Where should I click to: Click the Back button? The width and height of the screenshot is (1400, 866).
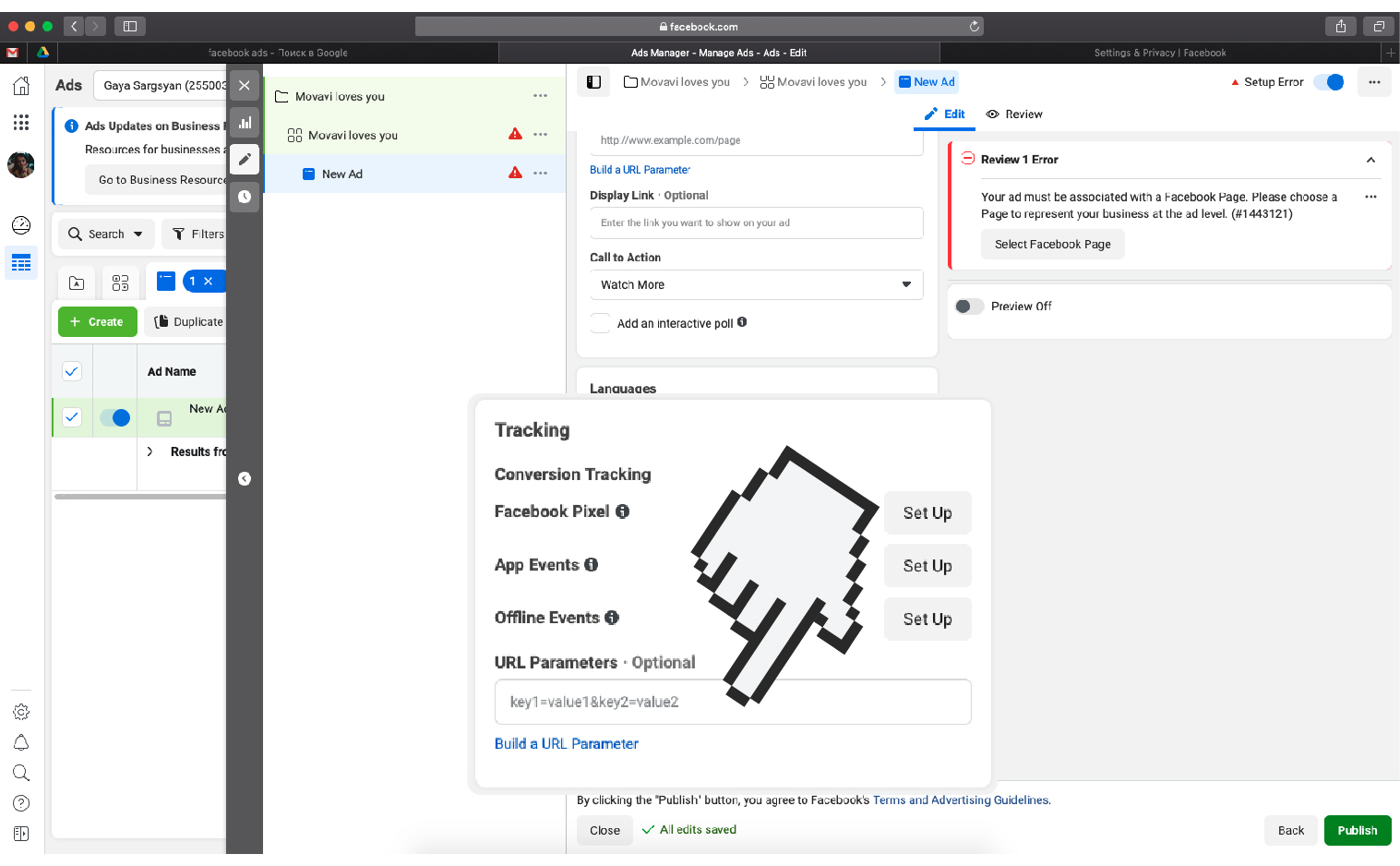[x=1290, y=830]
